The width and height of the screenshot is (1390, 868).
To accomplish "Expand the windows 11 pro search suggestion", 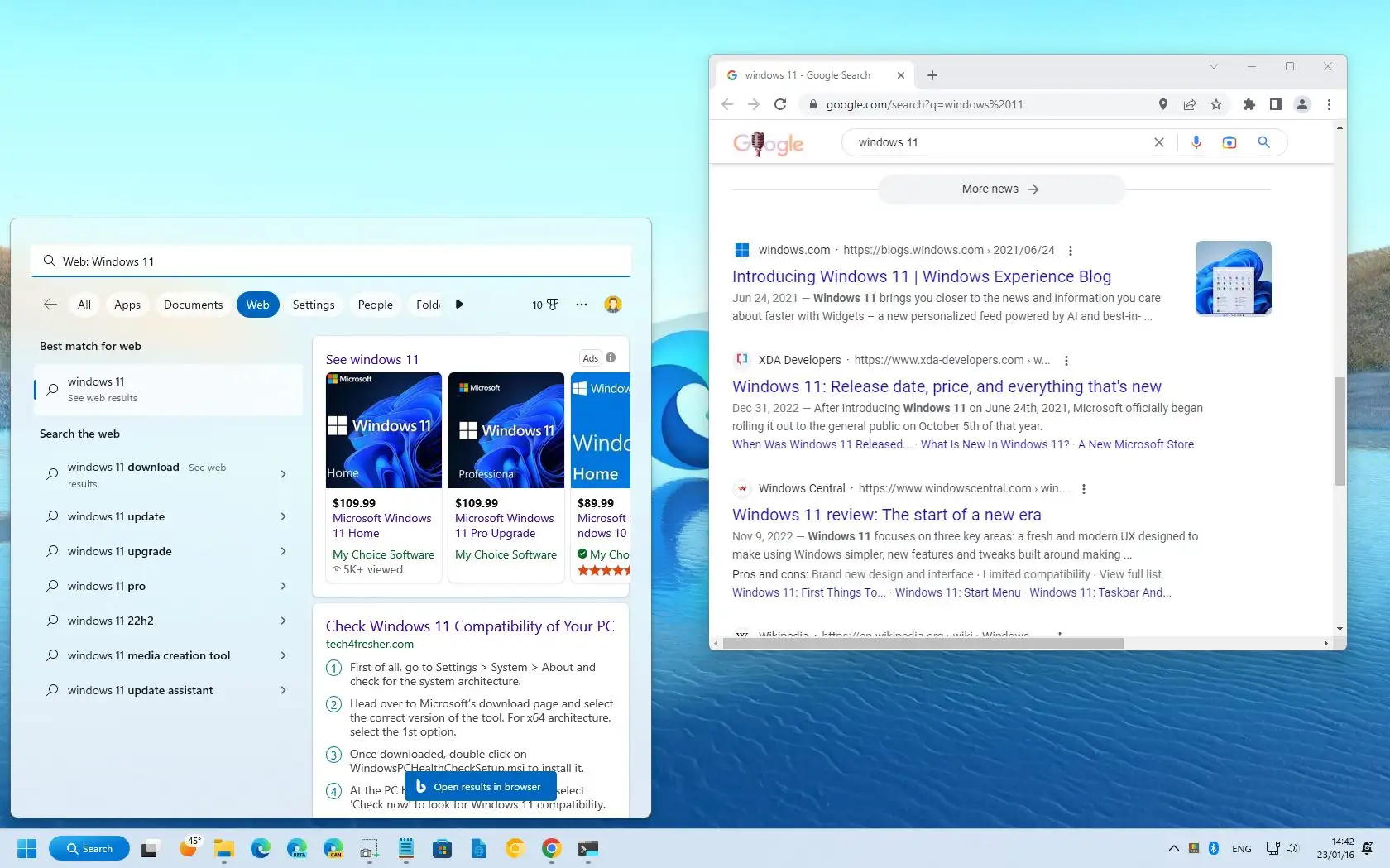I will click(283, 586).
